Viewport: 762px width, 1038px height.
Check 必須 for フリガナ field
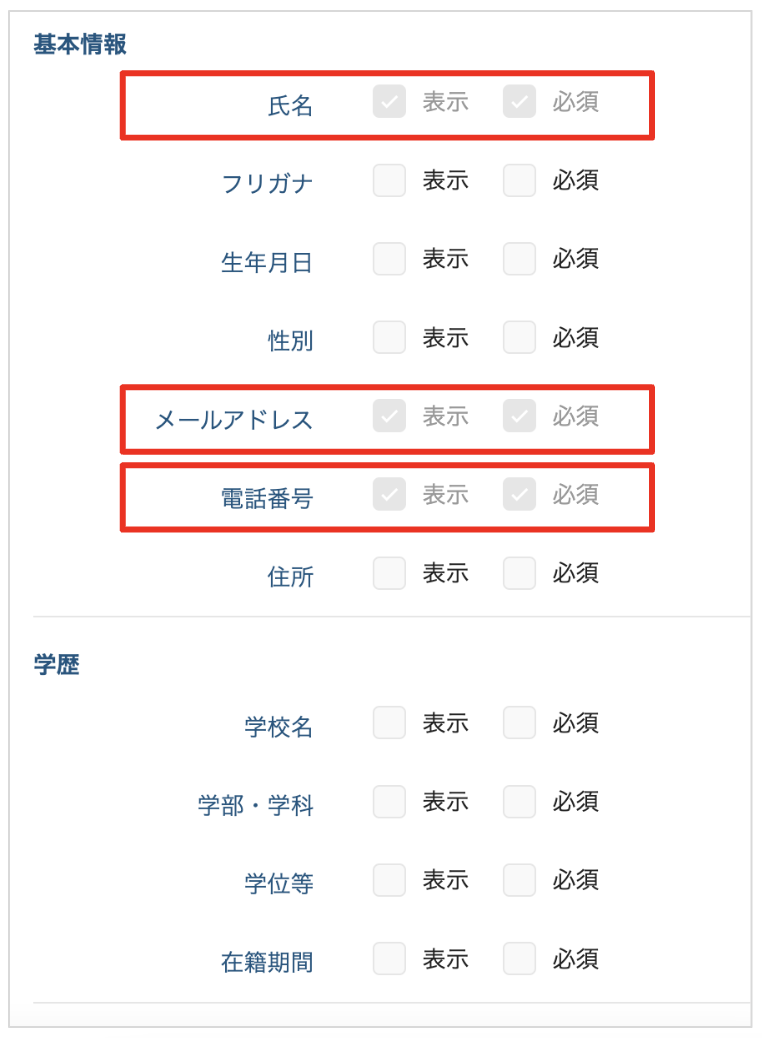[x=519, y=181]
